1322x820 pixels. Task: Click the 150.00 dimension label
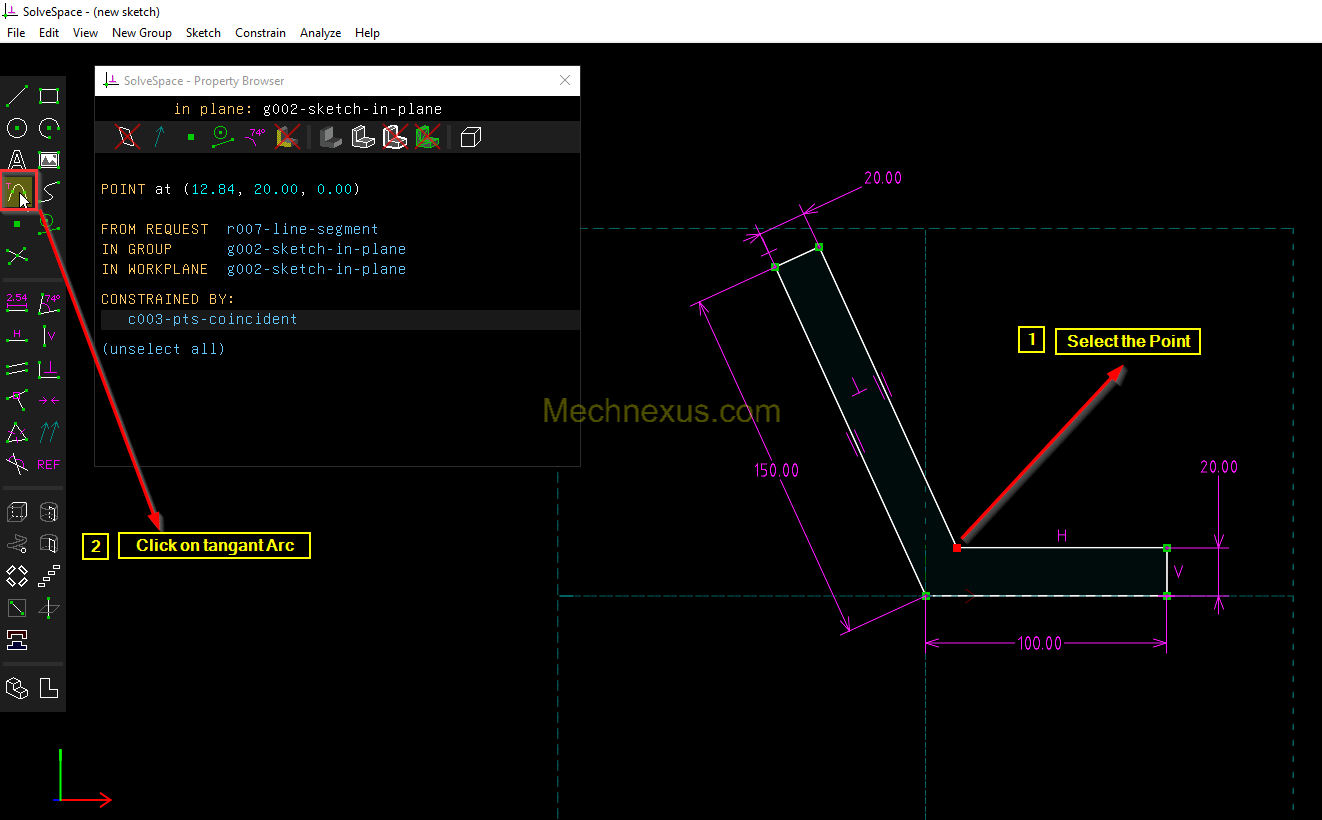tap(776, 470)
